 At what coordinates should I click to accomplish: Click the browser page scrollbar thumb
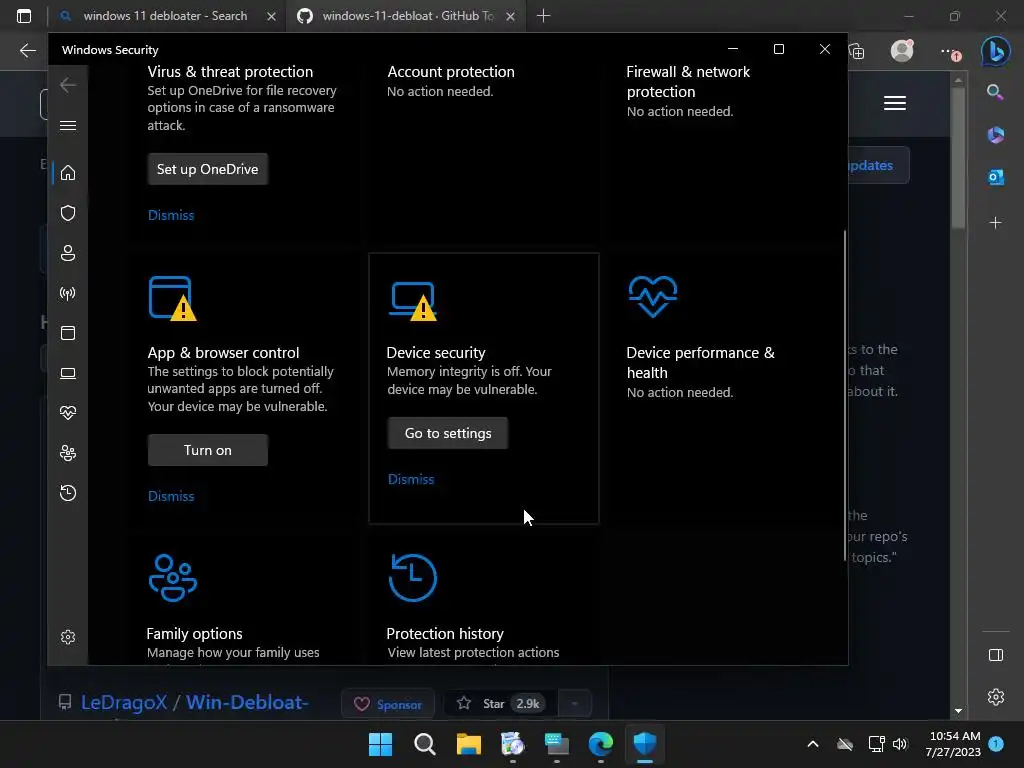[958, 157]
